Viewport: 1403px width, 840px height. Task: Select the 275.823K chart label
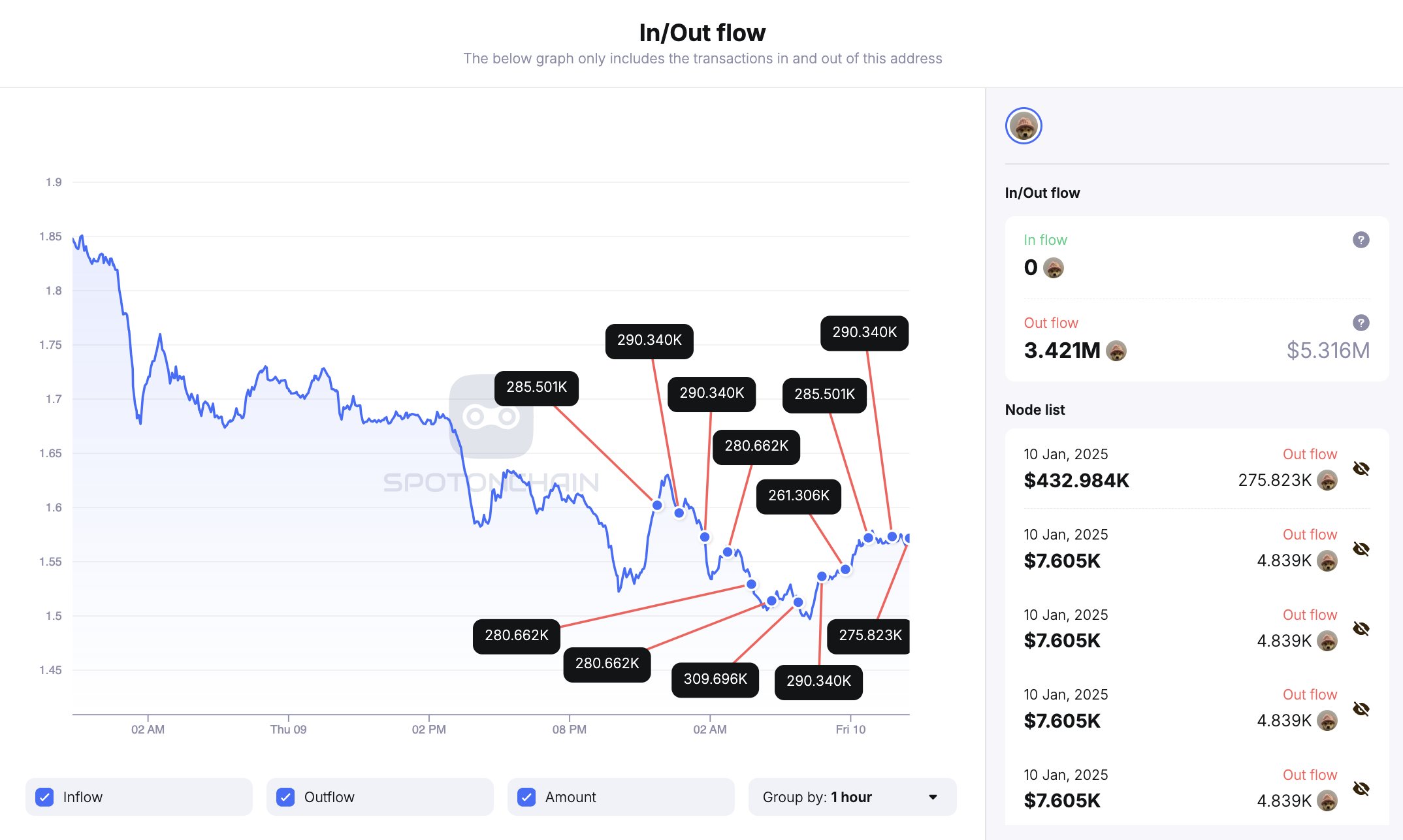tap(869, 636)
